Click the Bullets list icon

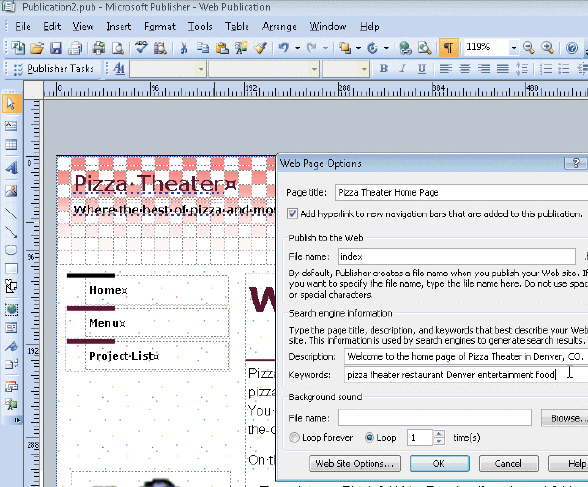(564, 69)
